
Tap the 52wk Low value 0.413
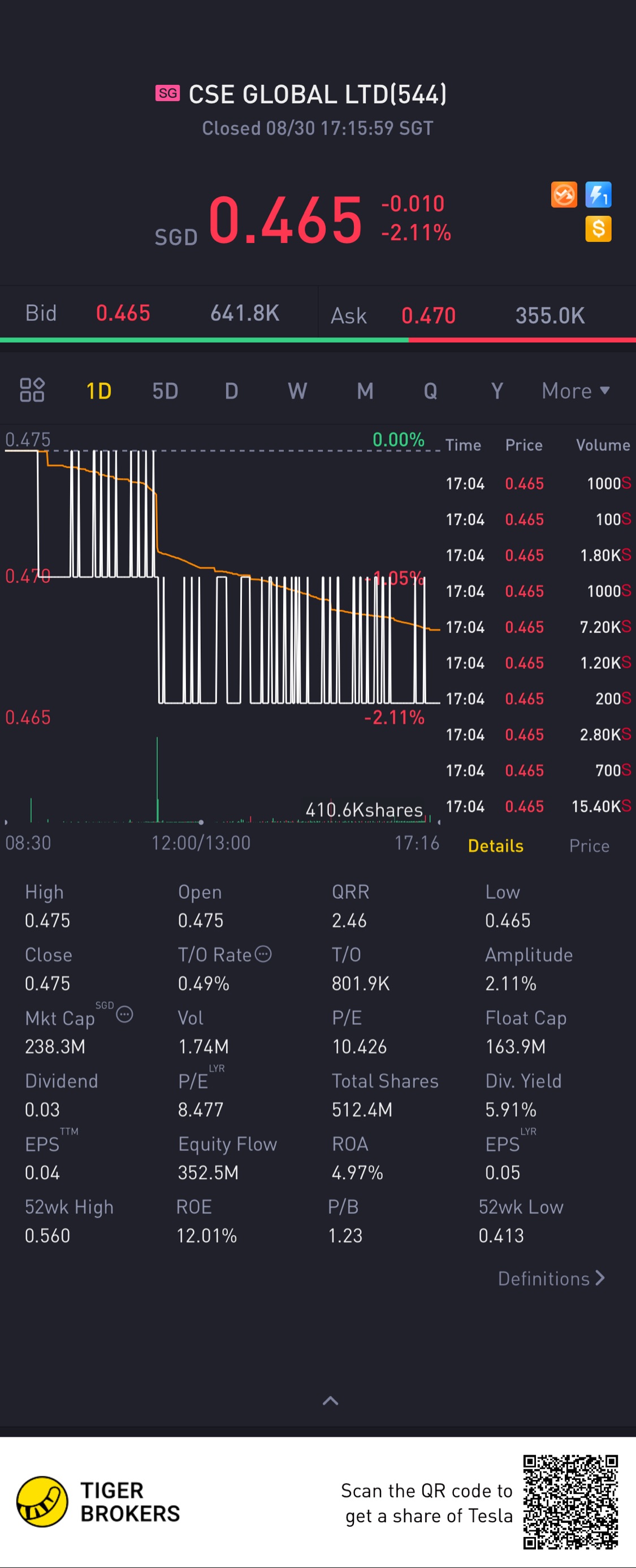click(501, 1236)
